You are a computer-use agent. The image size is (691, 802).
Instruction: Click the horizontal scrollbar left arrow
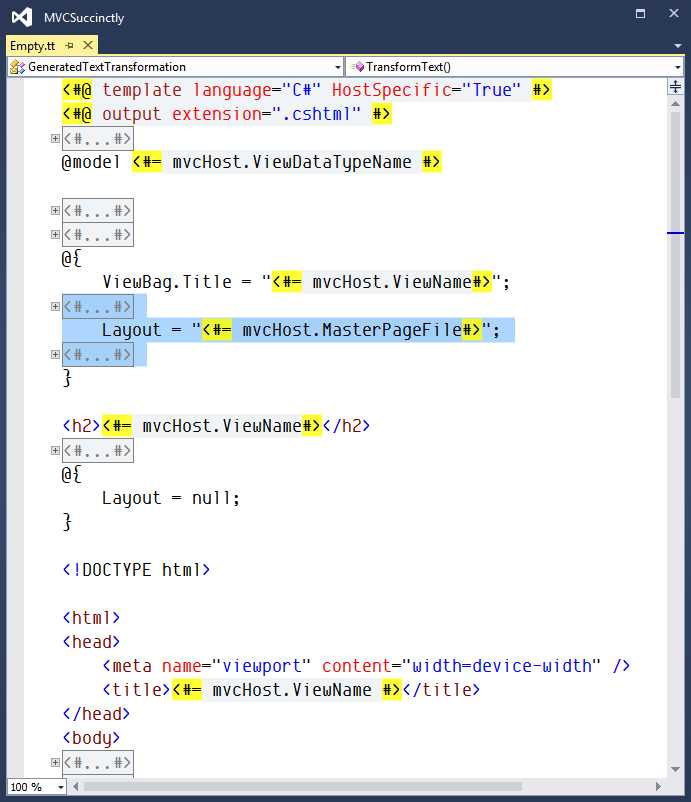[x=76, y=787]
